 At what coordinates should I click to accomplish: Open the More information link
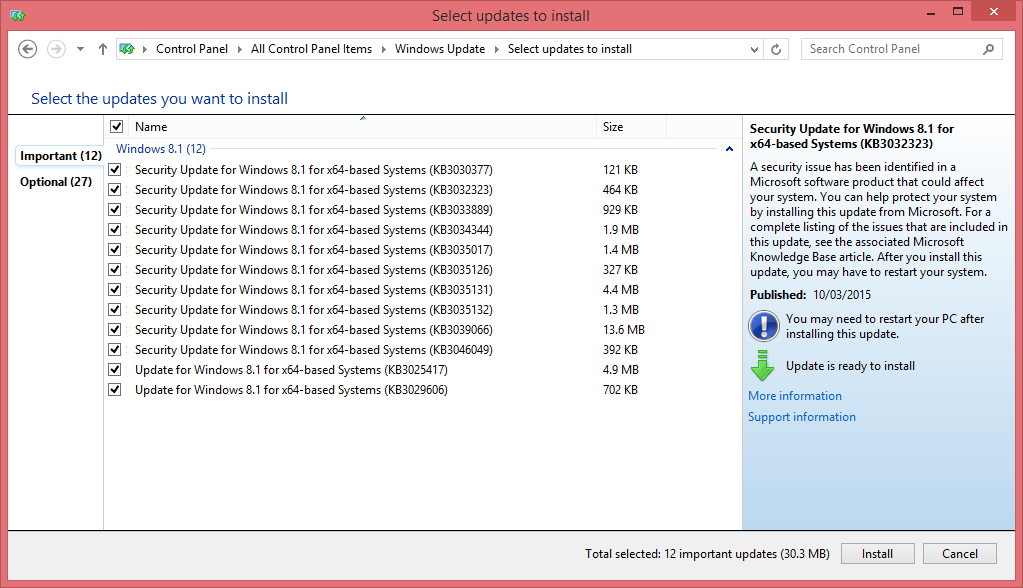(x=795, y=396)
